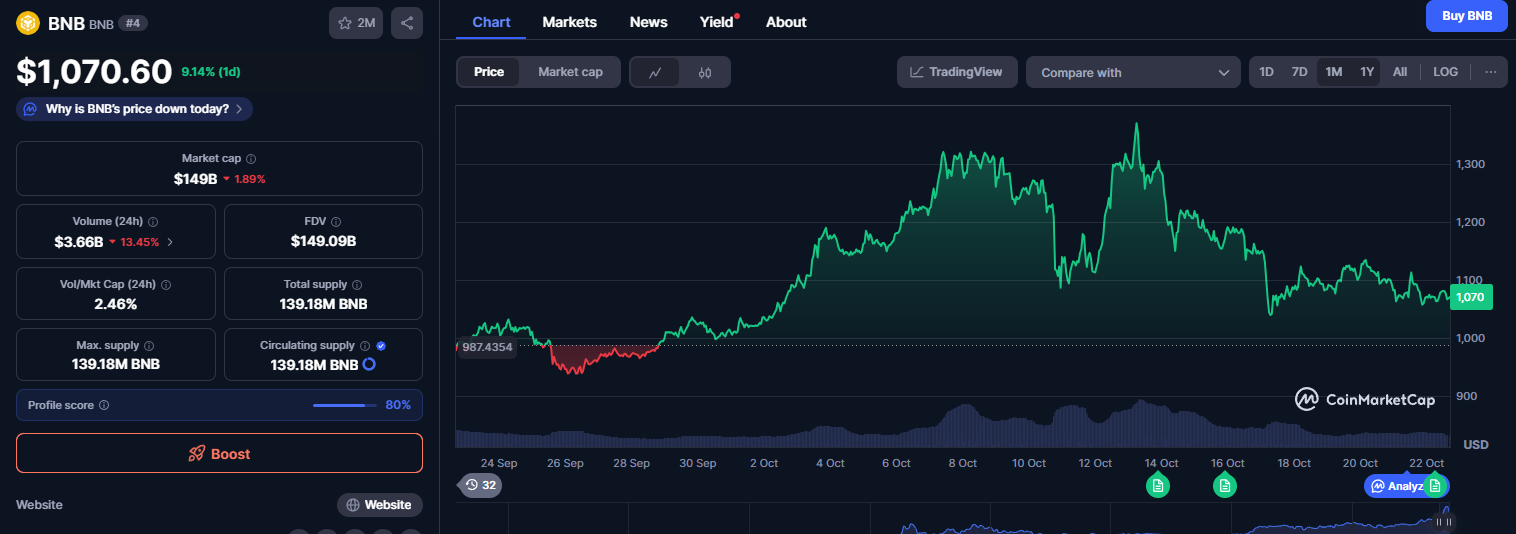Click the Boost button
This screenshot has width=1516, height=534.
pyautogui.click(x=219, y=453)
